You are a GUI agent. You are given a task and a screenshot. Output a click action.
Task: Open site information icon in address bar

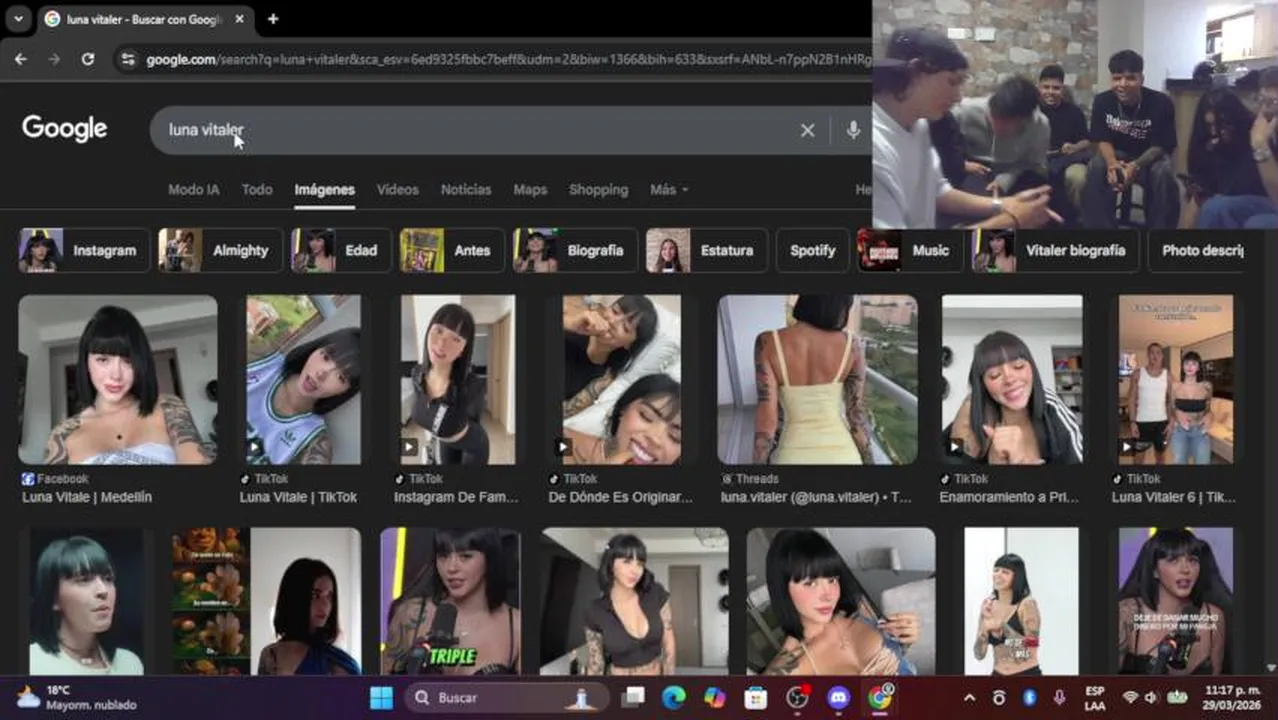click(127, 60)
